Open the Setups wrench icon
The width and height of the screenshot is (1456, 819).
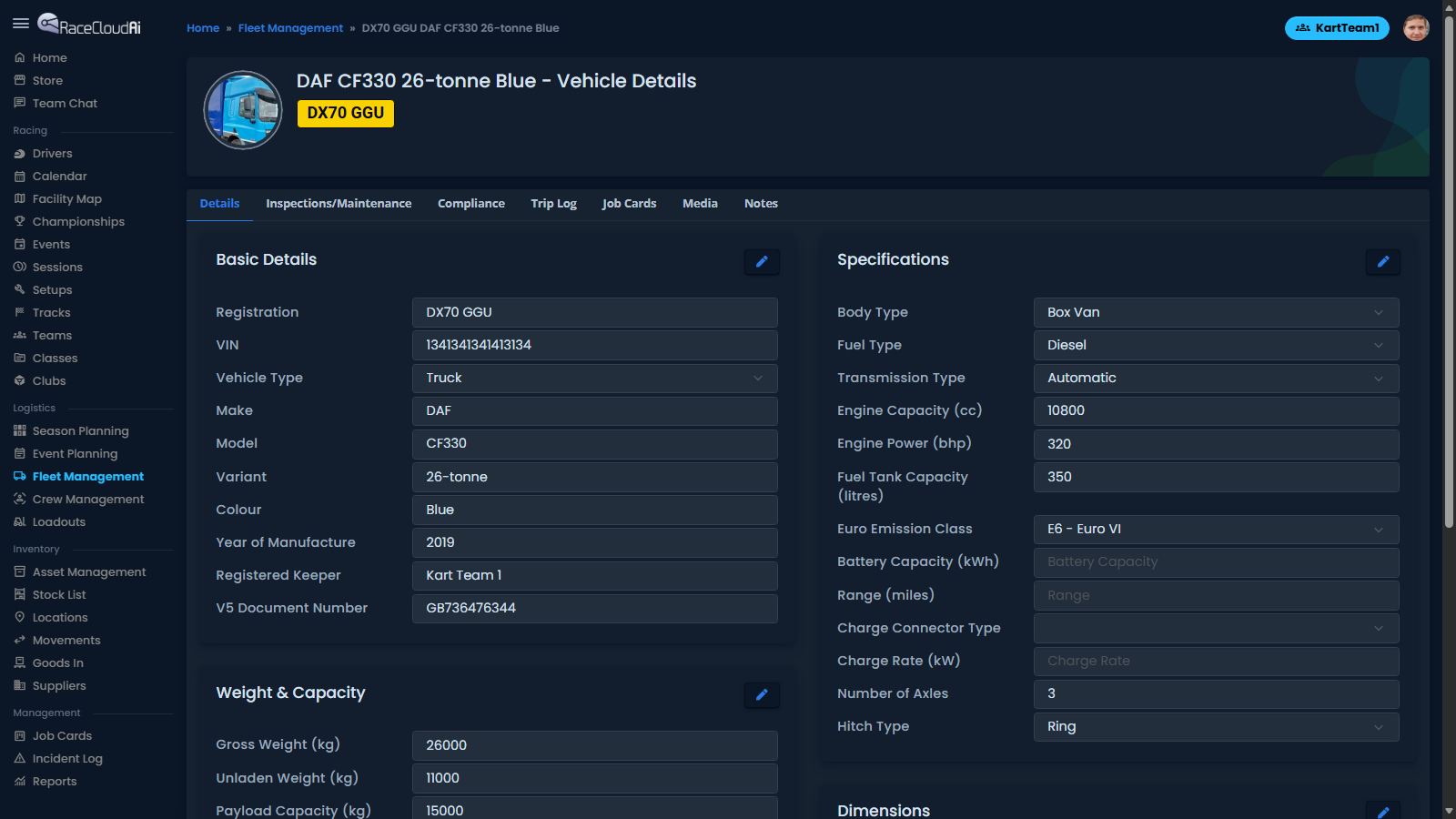coord(19,289)
